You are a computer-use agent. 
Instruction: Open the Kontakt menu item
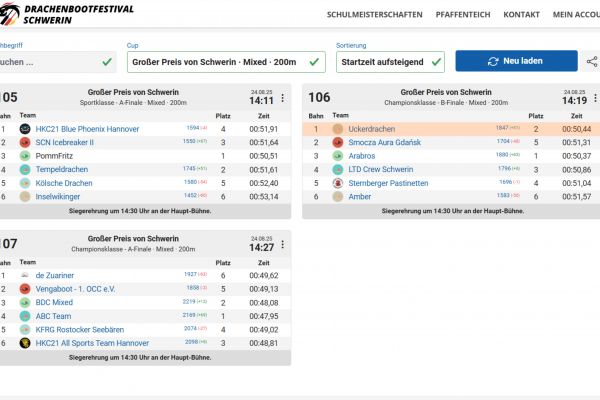point(521,15)
